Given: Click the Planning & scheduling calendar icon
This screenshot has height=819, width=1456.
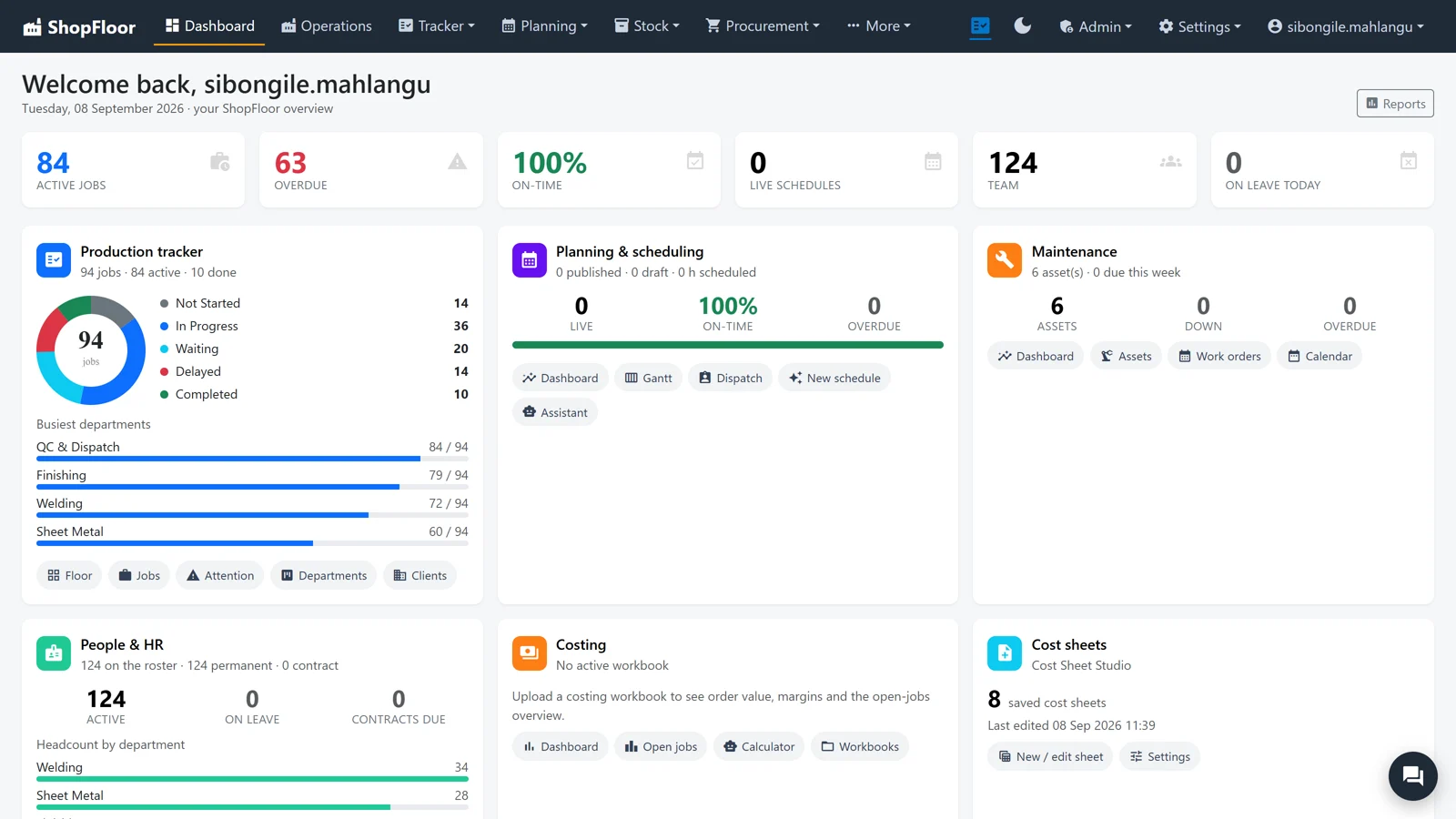Looking at the screenshot, I should tap(530, 260).
